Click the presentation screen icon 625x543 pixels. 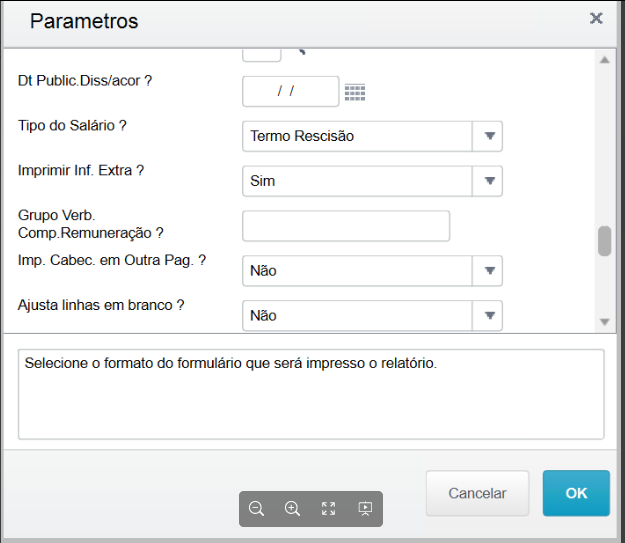pyautogui.click(x=365, y=509)
